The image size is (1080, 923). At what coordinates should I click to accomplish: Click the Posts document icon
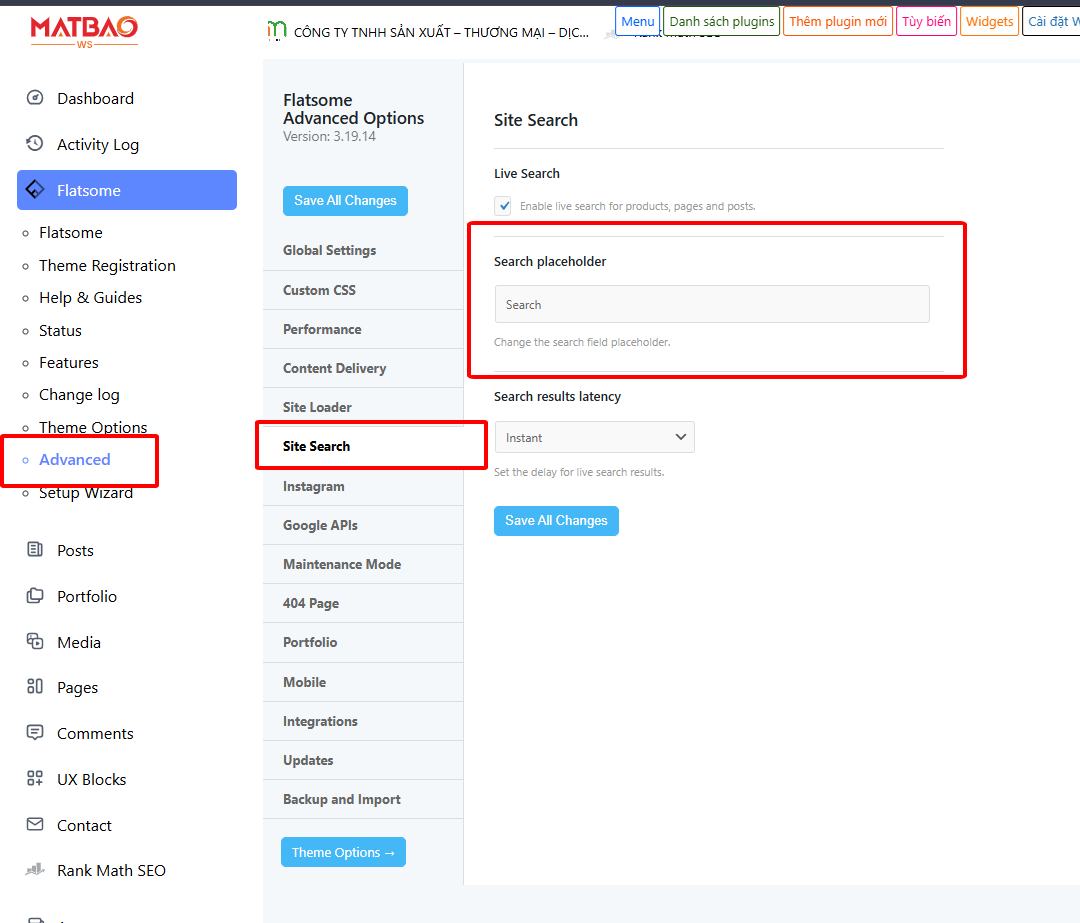pos(35,550)
